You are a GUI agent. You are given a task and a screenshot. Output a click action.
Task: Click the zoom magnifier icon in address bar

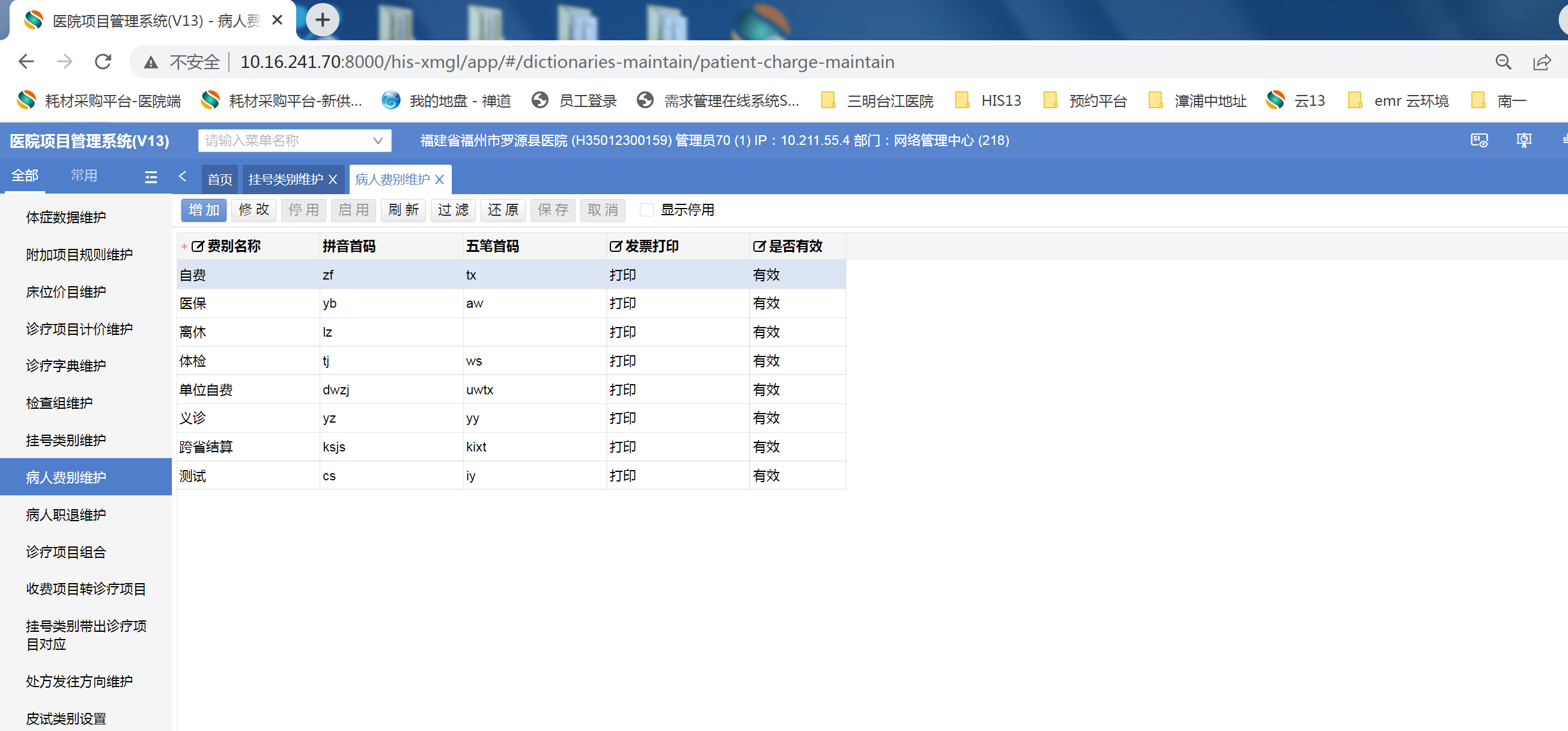pyautogui.click(x=1503, y=61)
